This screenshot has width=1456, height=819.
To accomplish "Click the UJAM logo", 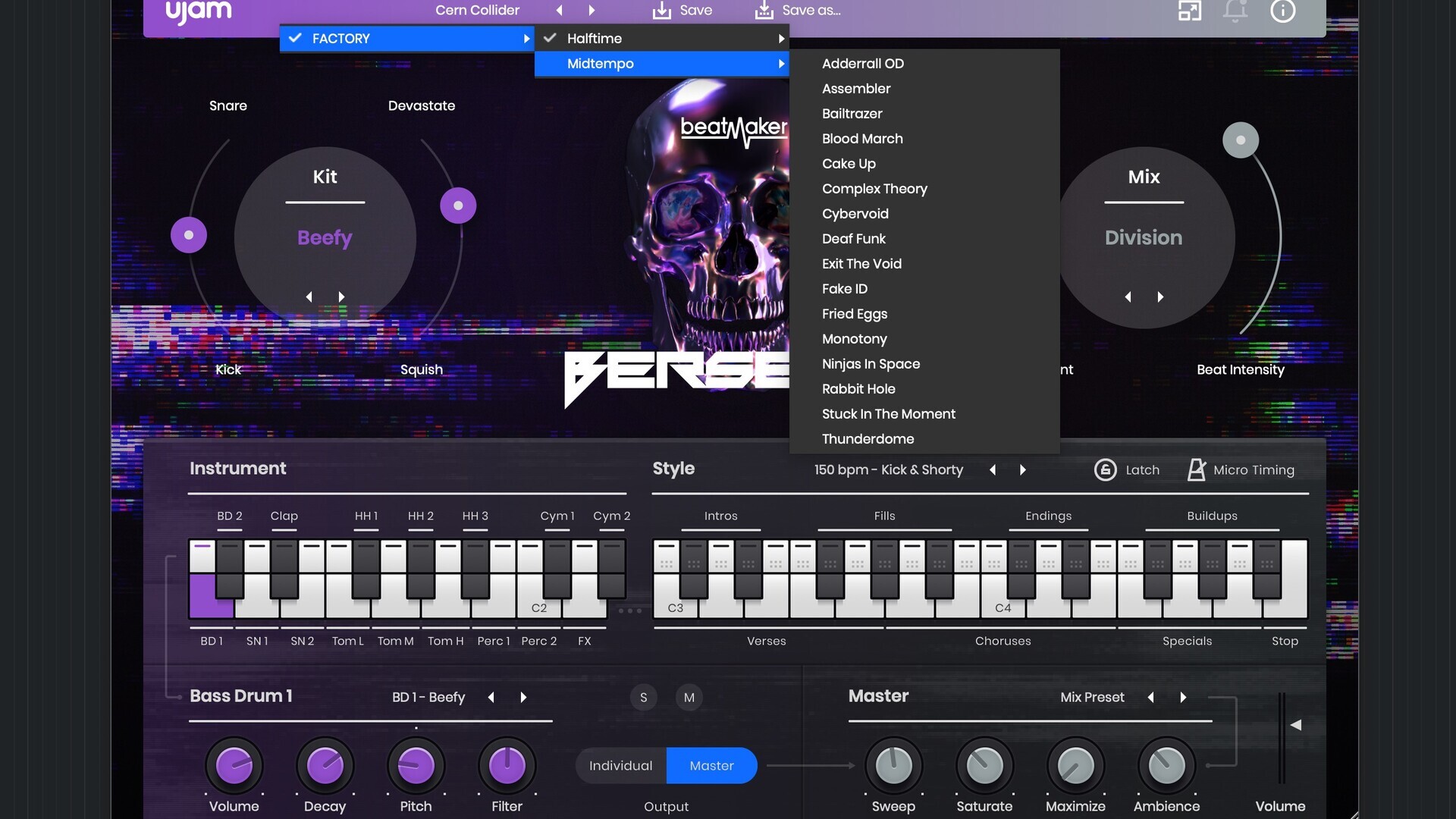I will (x=198, y=11).
